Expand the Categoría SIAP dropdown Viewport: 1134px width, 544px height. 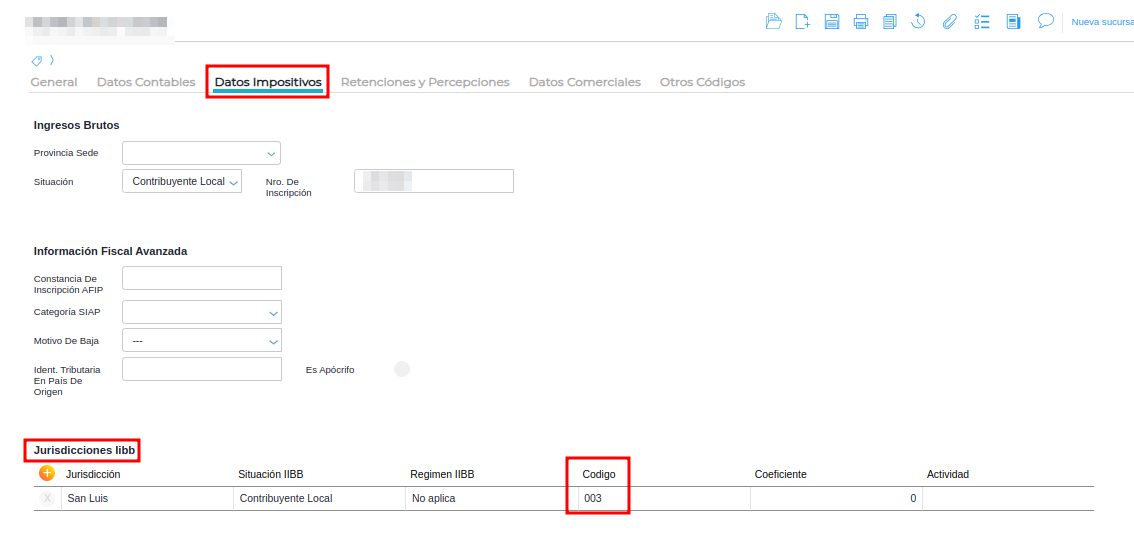tap(202, 313)
